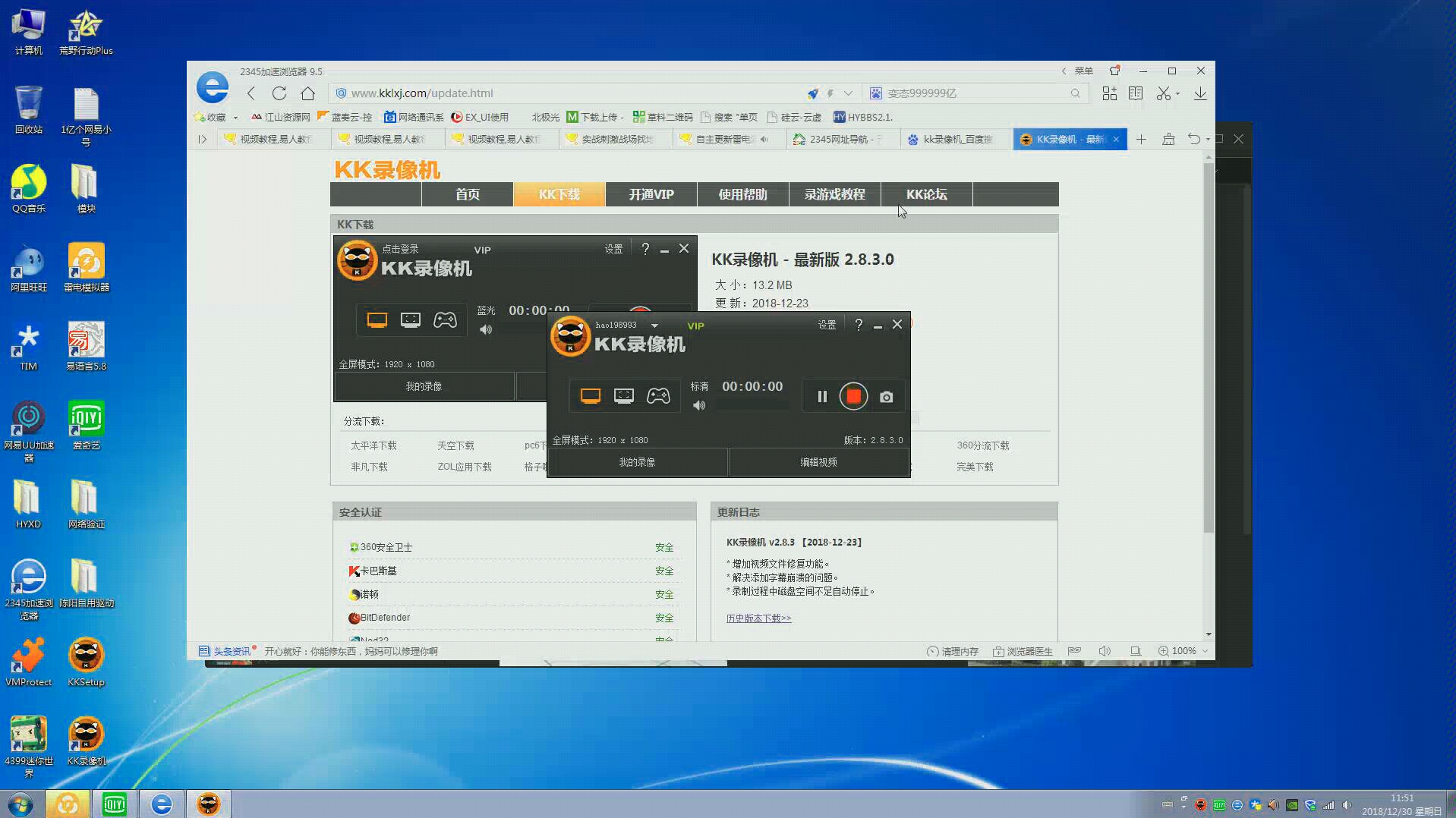Switch to the 2345网址导航 browser tab
1456x818 pixels.
coord(843,139)
